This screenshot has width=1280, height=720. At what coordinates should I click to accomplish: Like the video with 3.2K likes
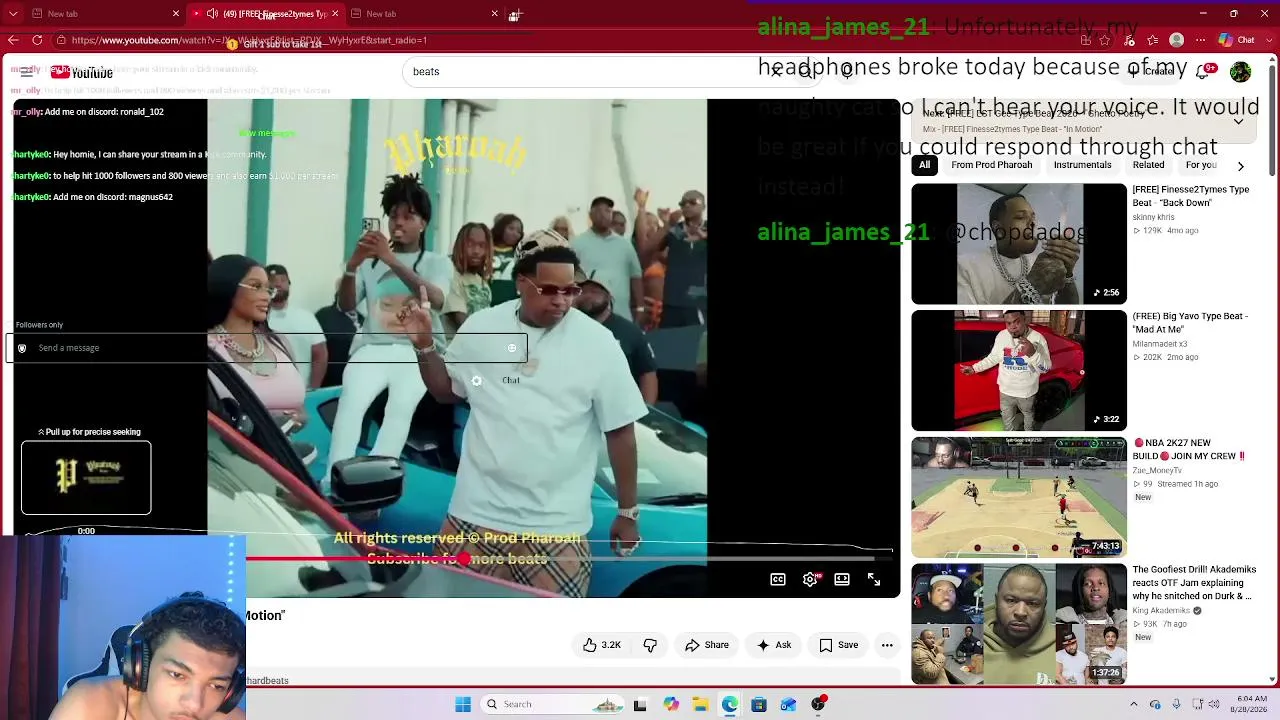pos(601,645)
